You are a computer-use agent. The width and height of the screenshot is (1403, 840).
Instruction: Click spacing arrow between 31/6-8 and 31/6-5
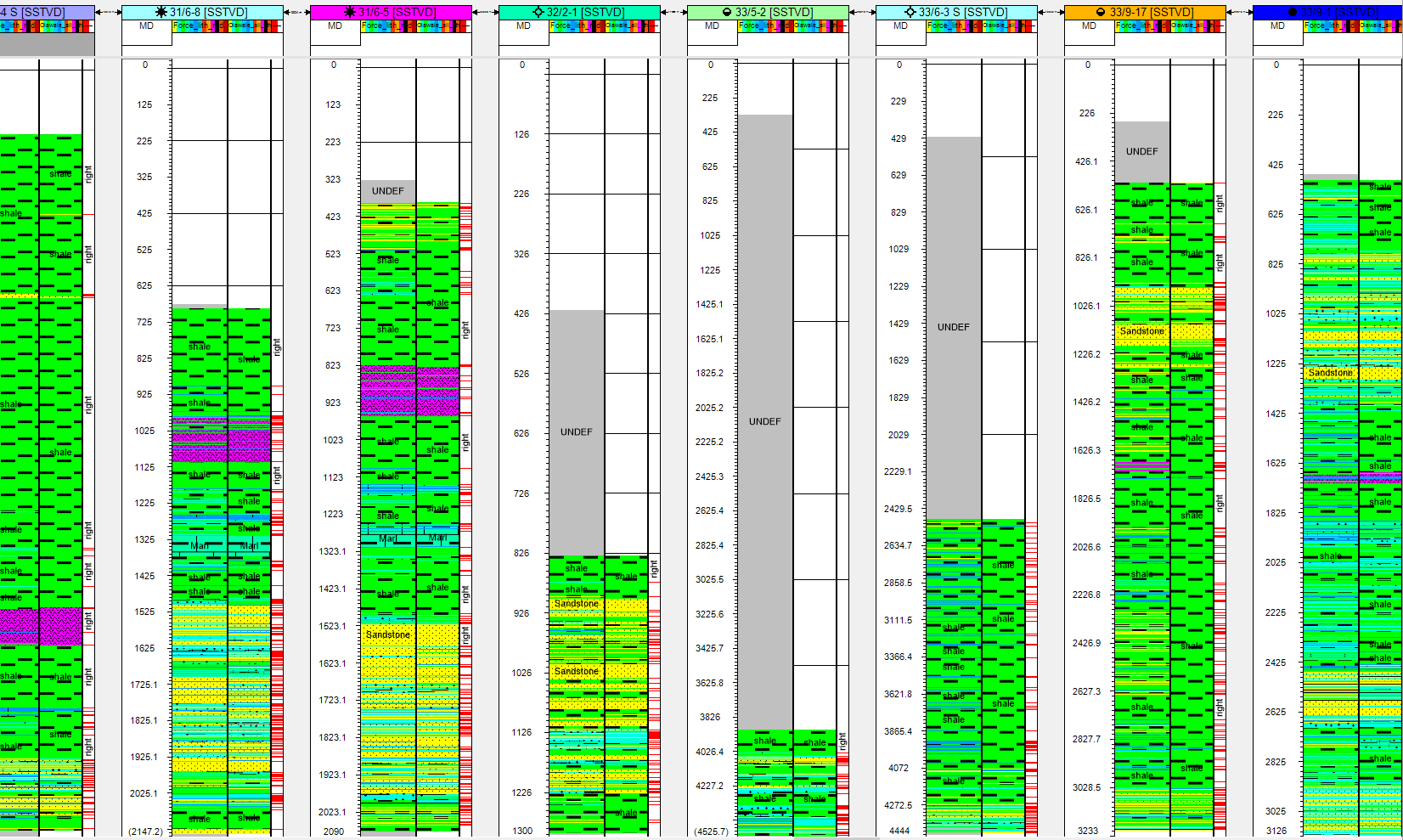296,12
